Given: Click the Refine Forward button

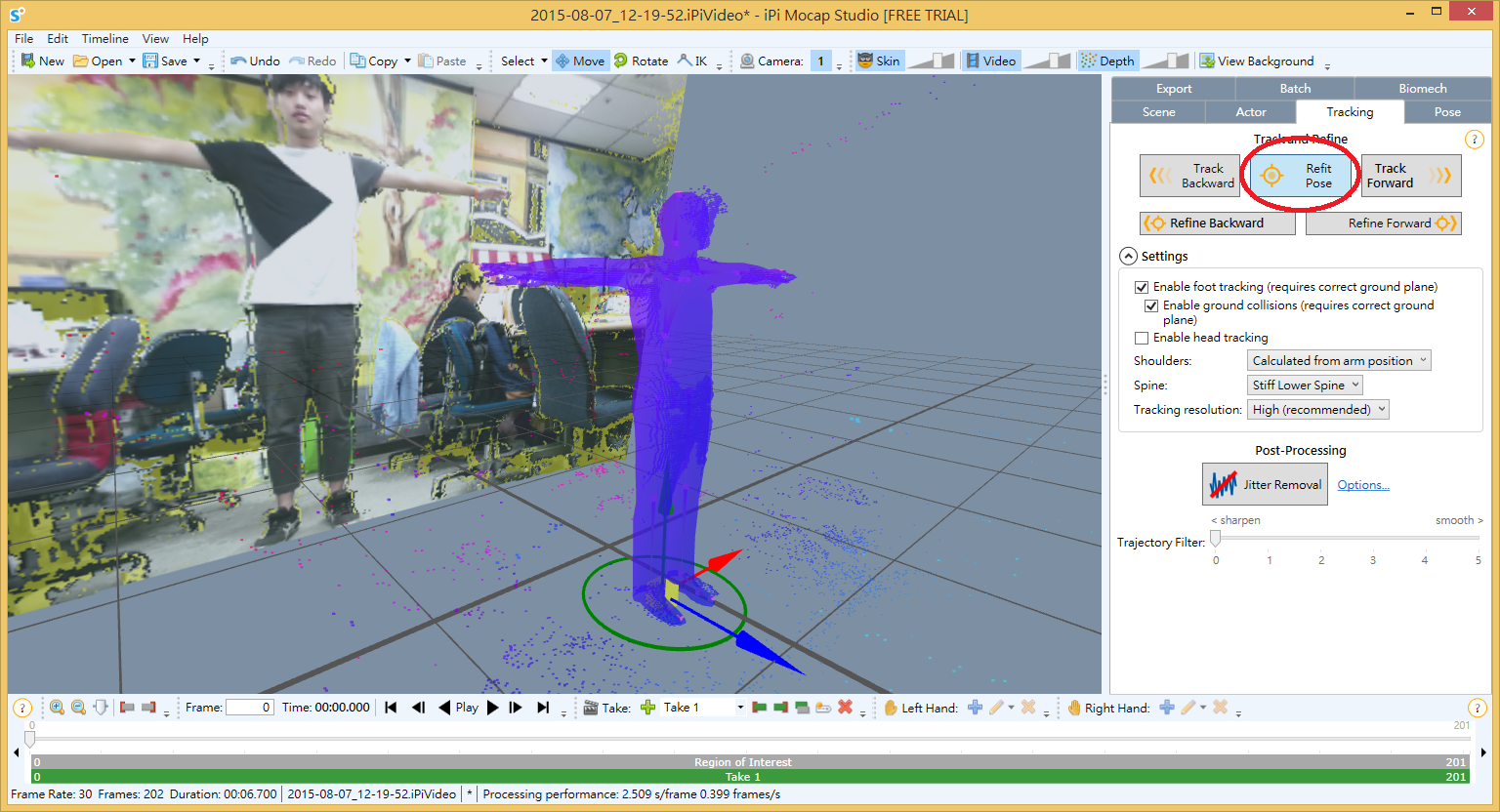Looking at the screenshot, I should pyautogui.click(x=1383, y=223).
